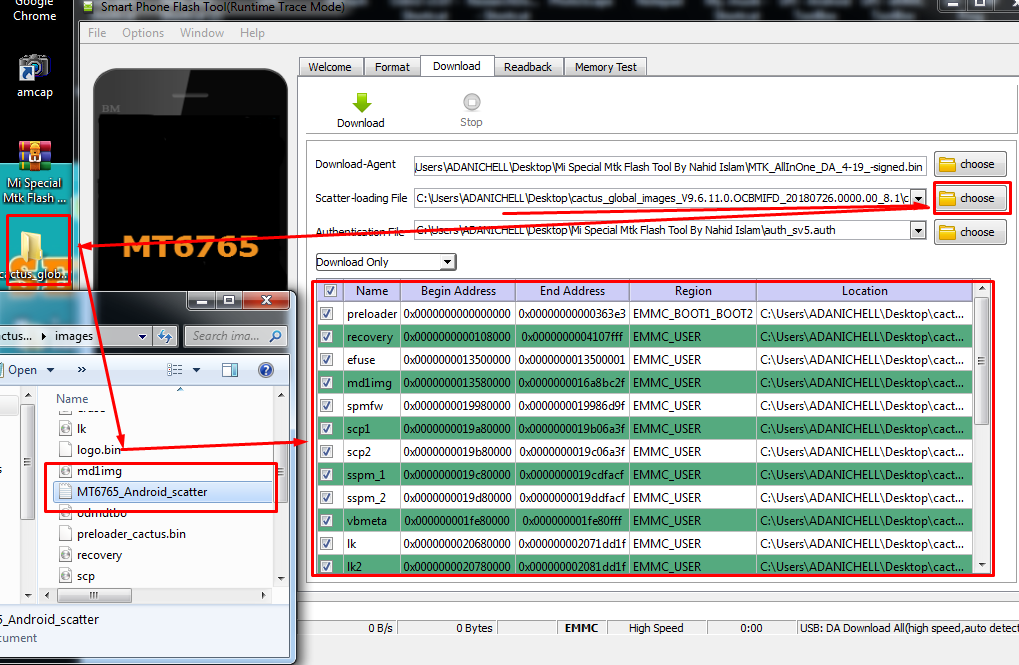Select EMMC_BOOT1_BOOT2 region cell
The image size is (1019, 665).
tap(693, 314)
